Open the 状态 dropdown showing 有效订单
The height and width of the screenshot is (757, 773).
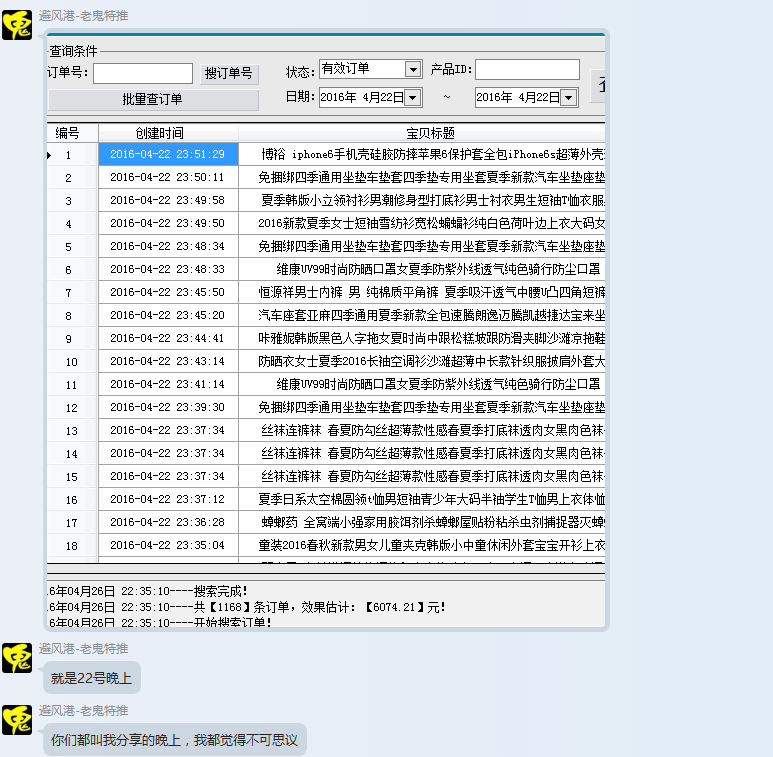(x=412, y=69)
